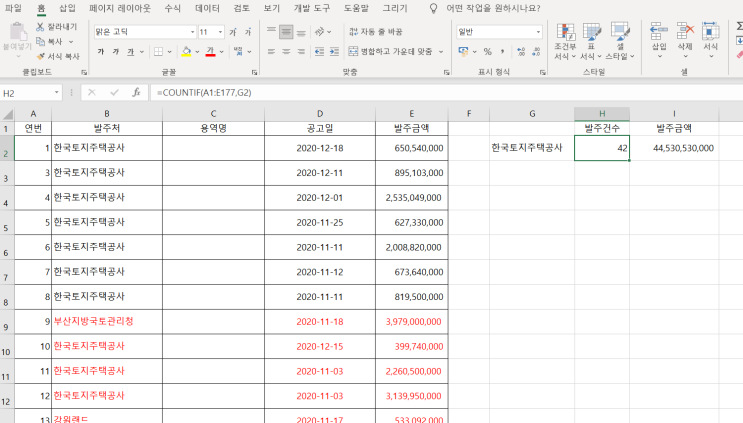Open the cell borders tool
743x423 pixels.
click(159, 52)
